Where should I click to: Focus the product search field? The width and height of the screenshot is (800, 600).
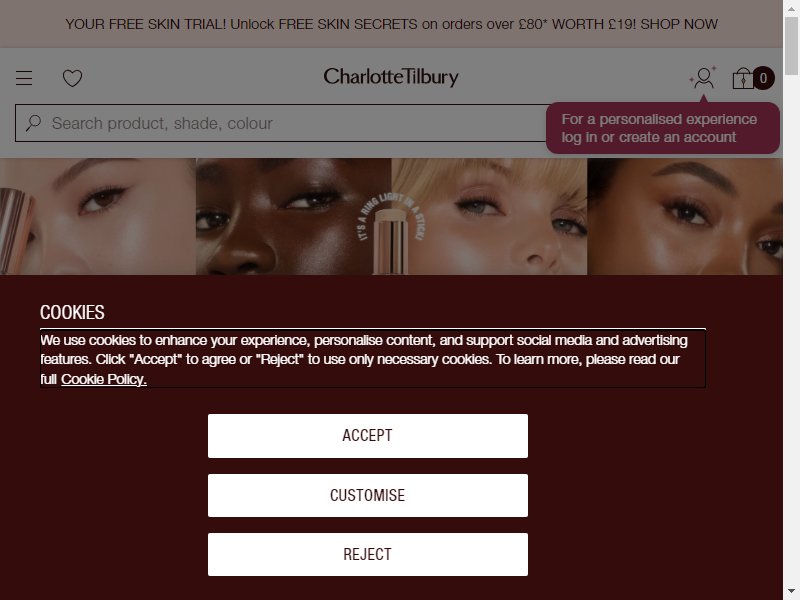click(x=281, y=123)
